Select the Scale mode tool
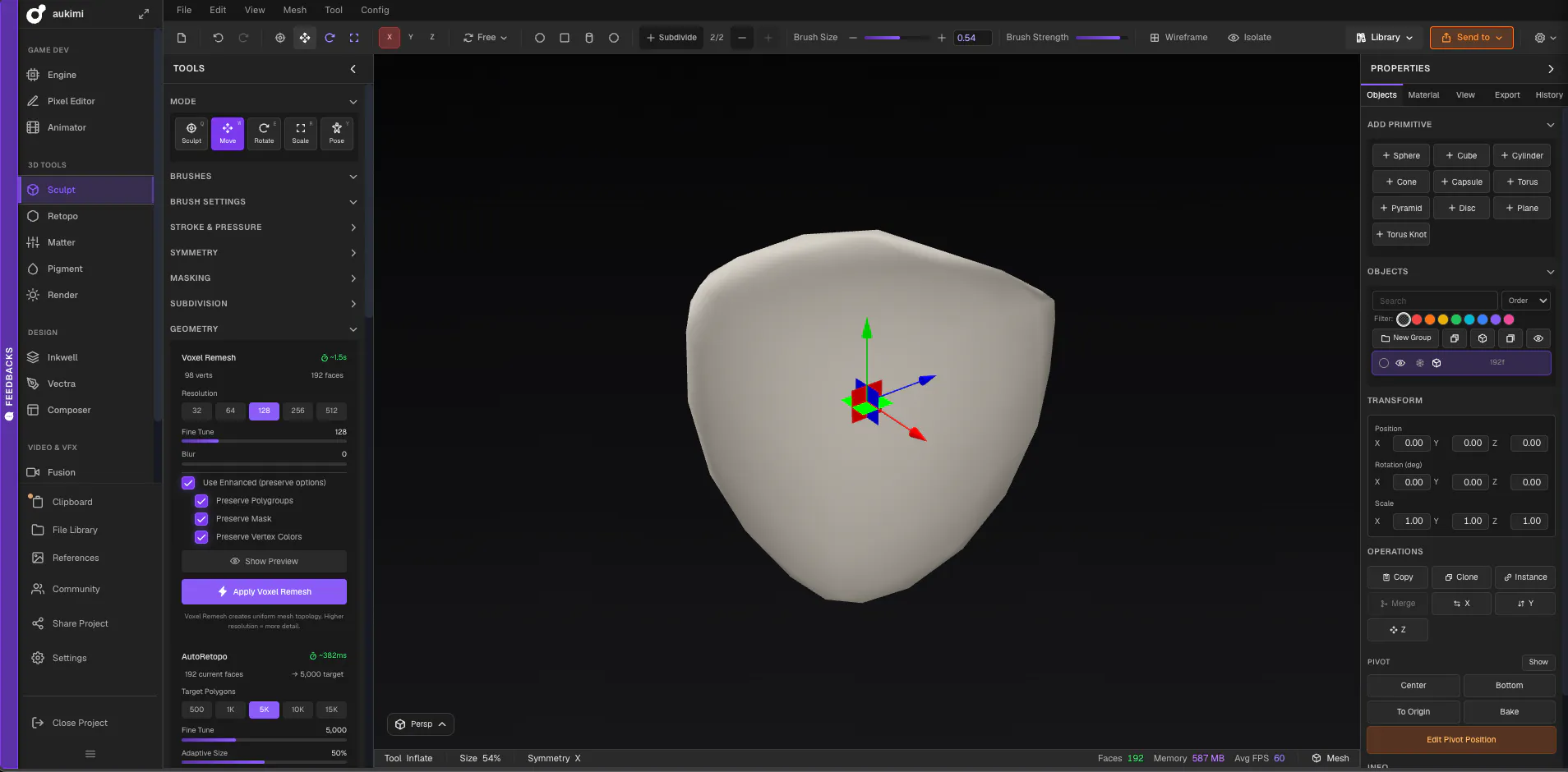 click(301, 133)
